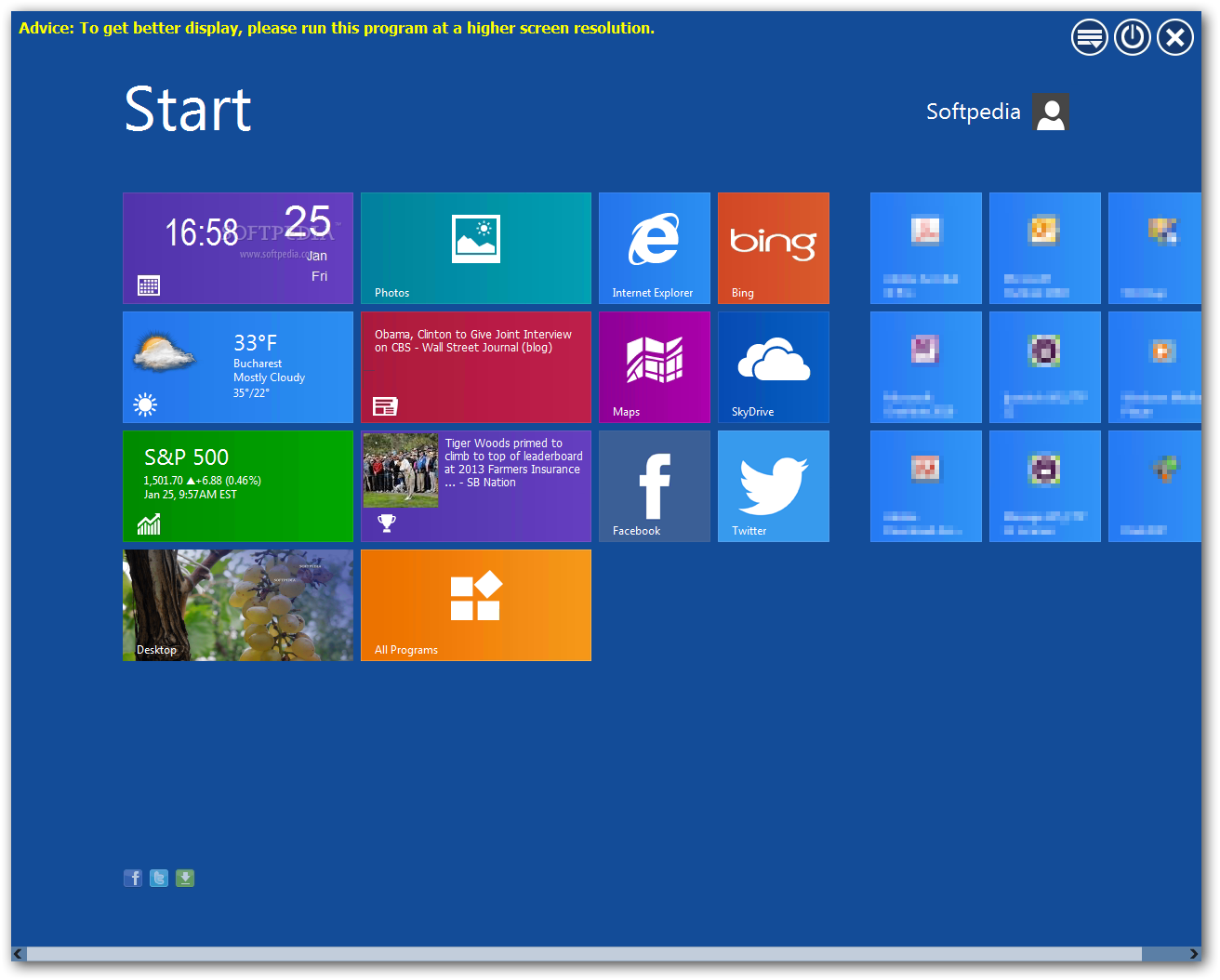Screen dimensions: 1220x980
Task: Open the options menu dropdown at top right
Action: coord(1089,37)
